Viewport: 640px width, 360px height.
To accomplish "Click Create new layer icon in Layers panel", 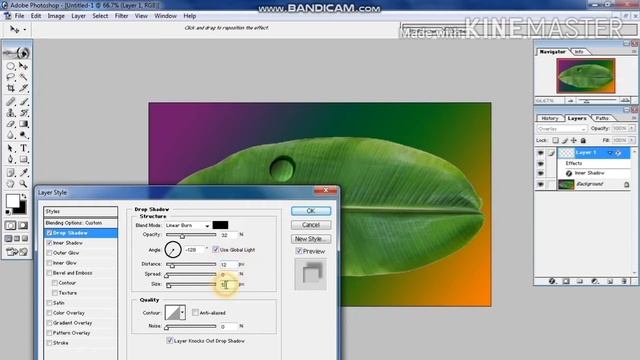I will tap(610, 281).
